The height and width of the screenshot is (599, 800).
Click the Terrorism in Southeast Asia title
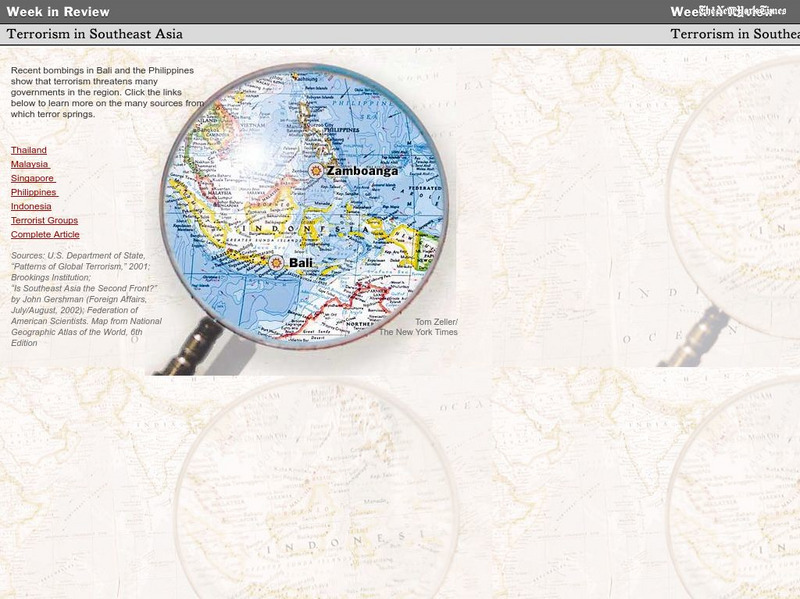(94, 34)
